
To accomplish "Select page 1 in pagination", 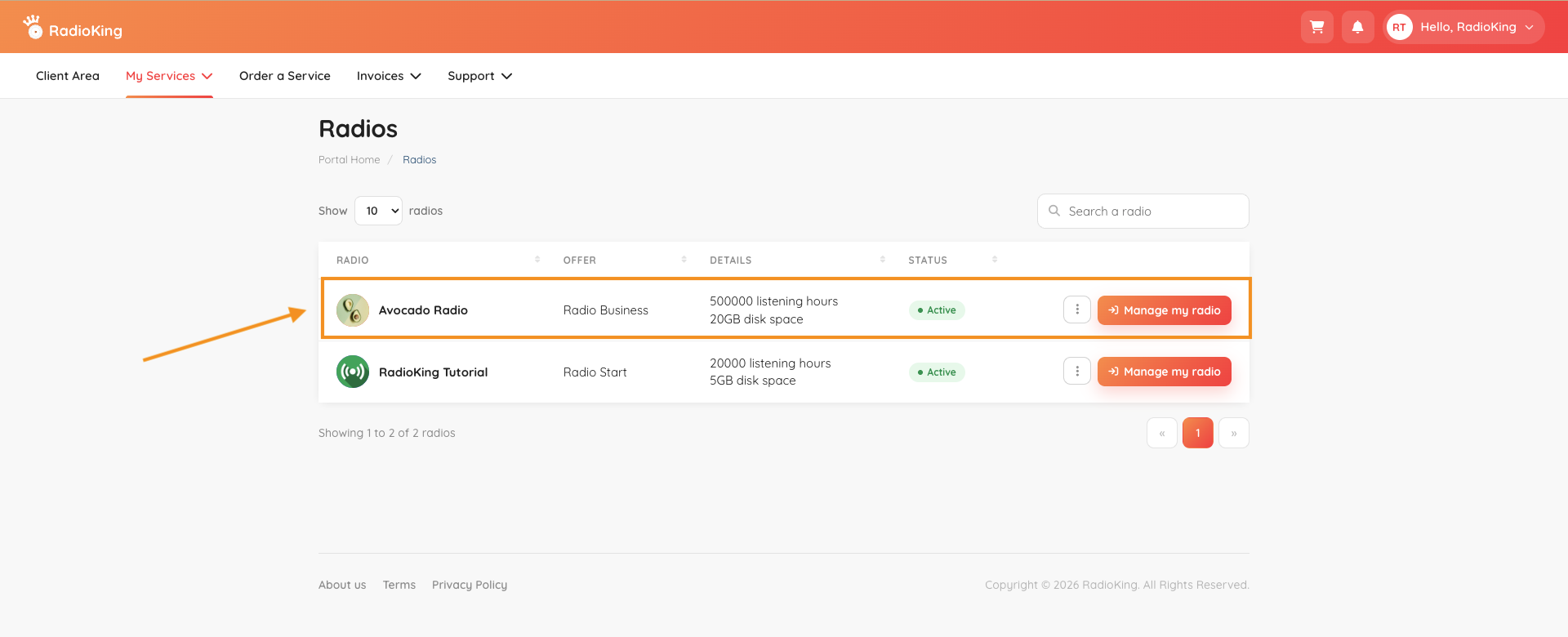I will coord(1198,433).
